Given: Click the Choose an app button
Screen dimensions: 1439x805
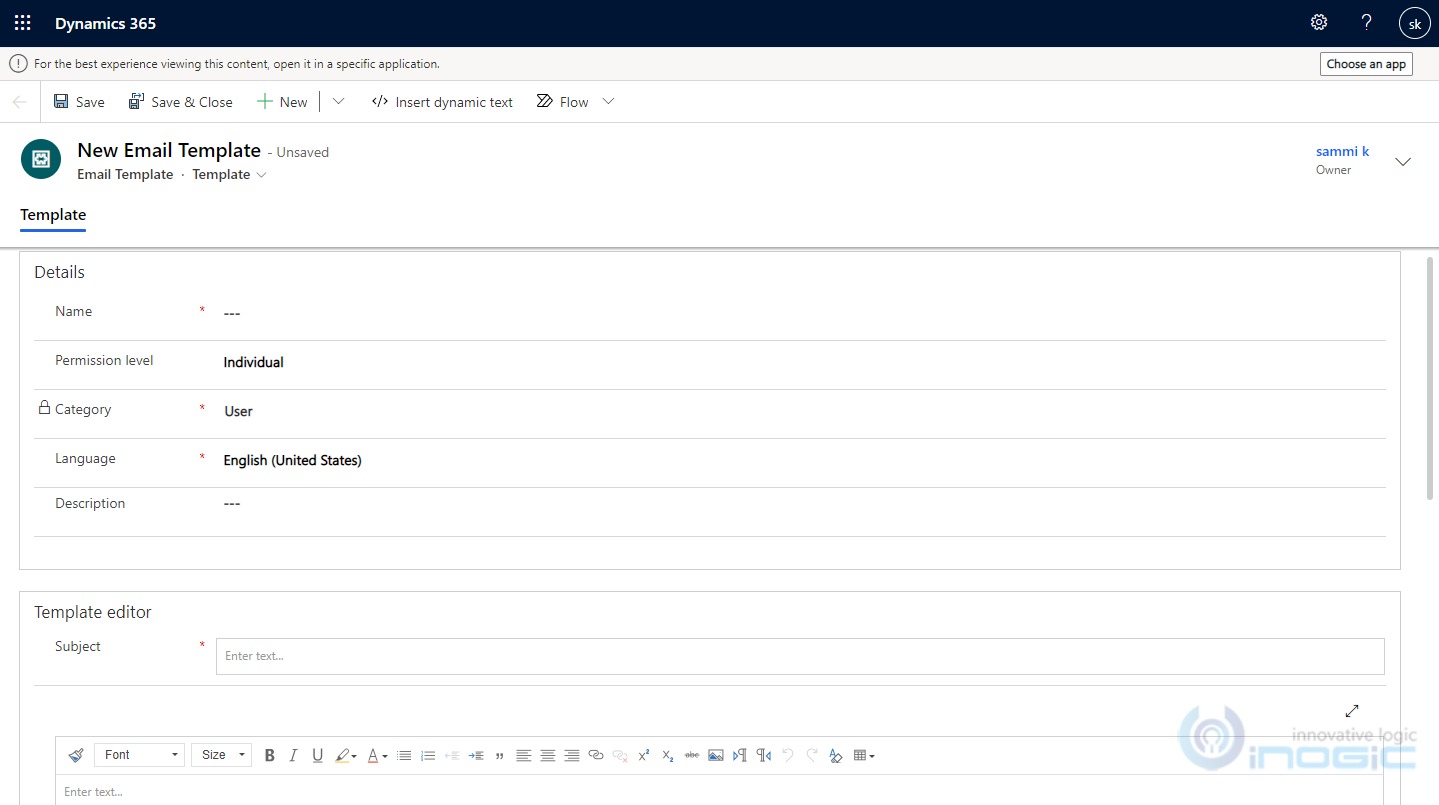Looking at the screenshot, I should tap(1366, 64).
